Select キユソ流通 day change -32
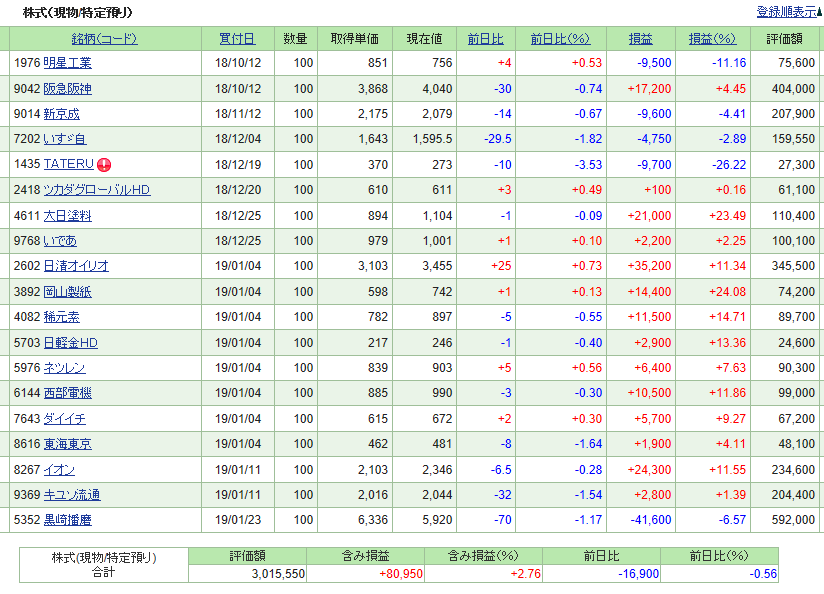Screen dimensions: 824x594 coord(503,495)
